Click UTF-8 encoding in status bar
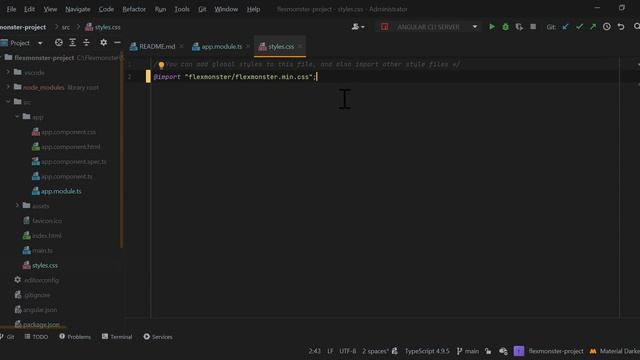Screen dimensions: 640x360 (348, 351)
